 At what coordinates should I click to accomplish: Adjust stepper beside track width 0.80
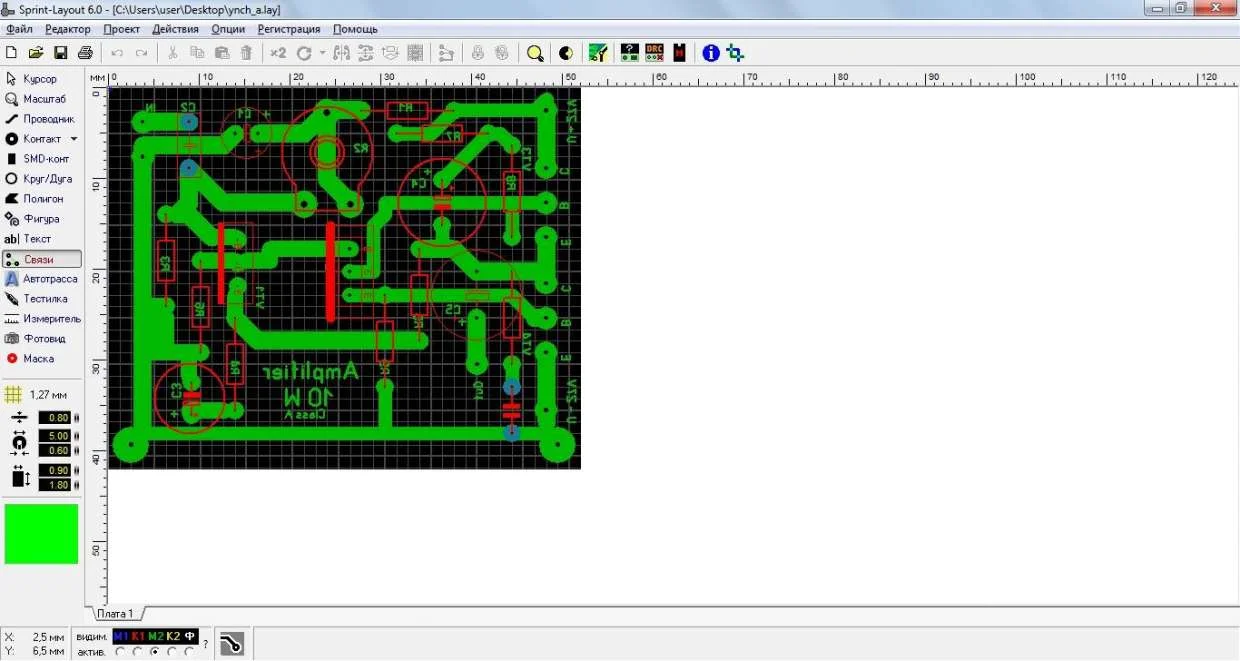76,418
